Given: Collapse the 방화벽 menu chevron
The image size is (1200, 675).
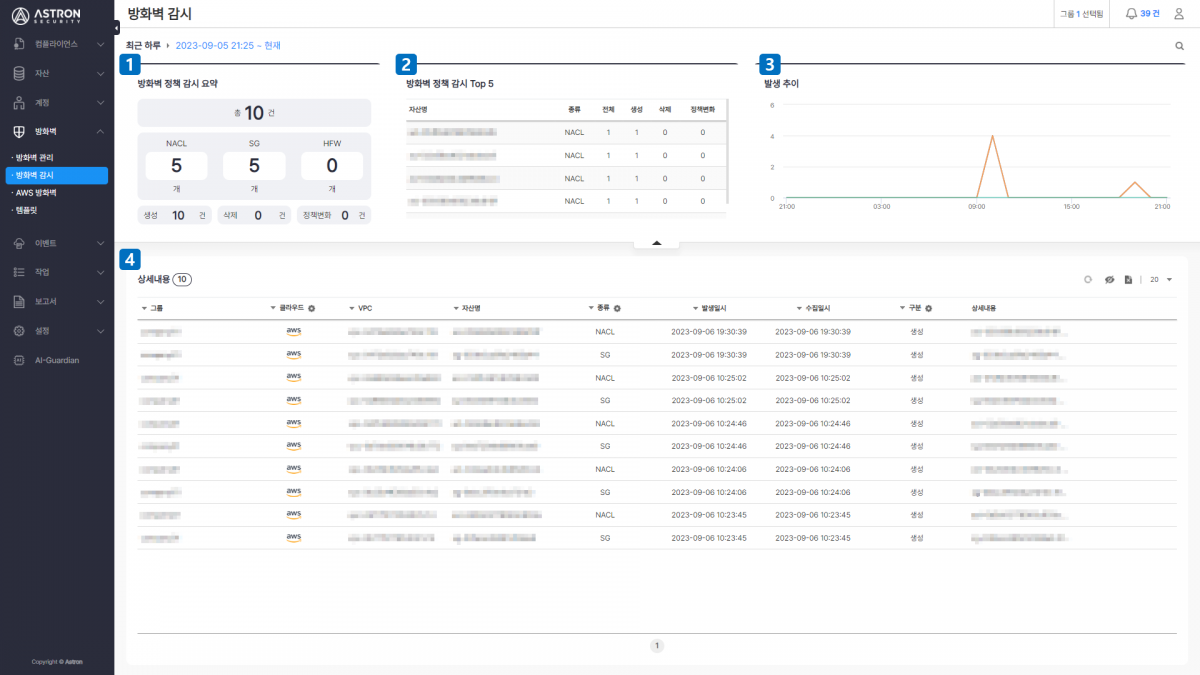Looking at the screenshot, I should click(x=101, y=131).
